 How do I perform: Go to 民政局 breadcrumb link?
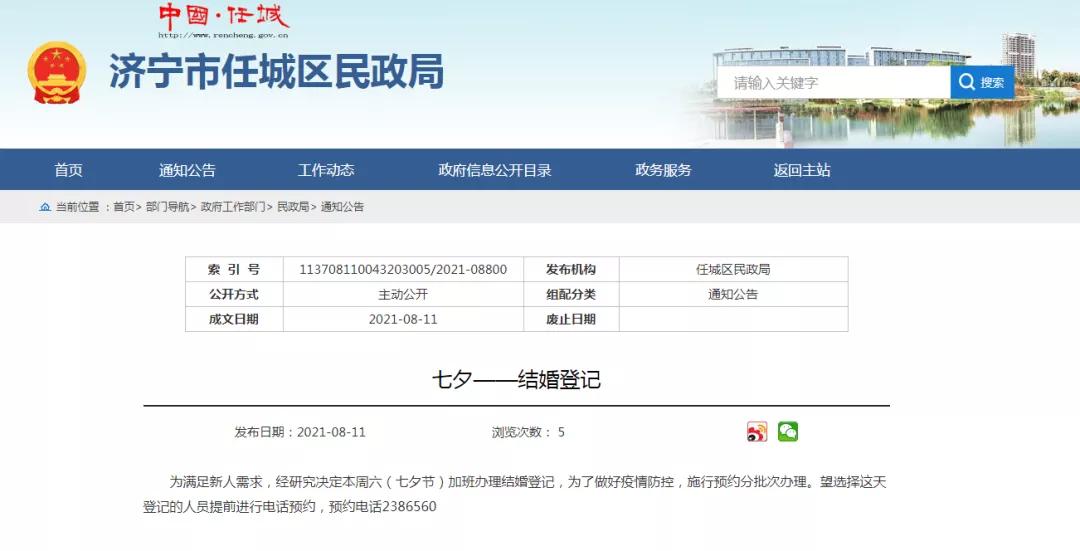point(293,207)
